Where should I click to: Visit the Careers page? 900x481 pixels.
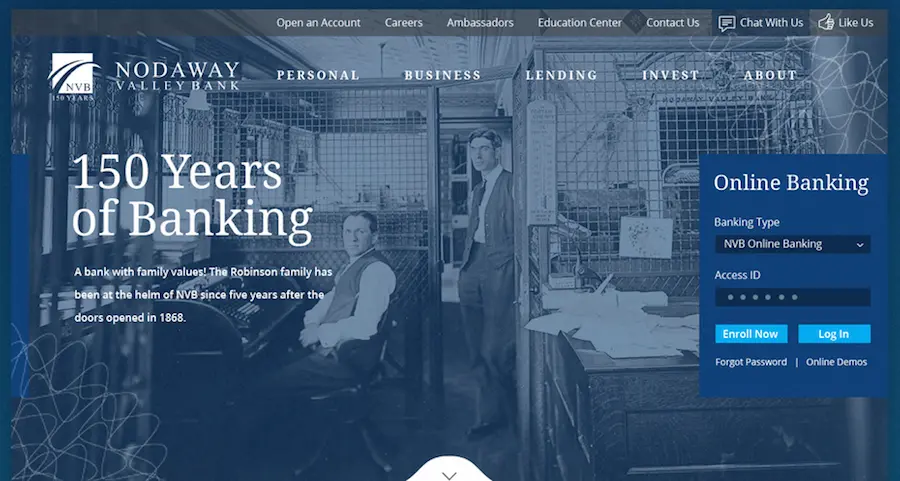(x=404, y=23)
